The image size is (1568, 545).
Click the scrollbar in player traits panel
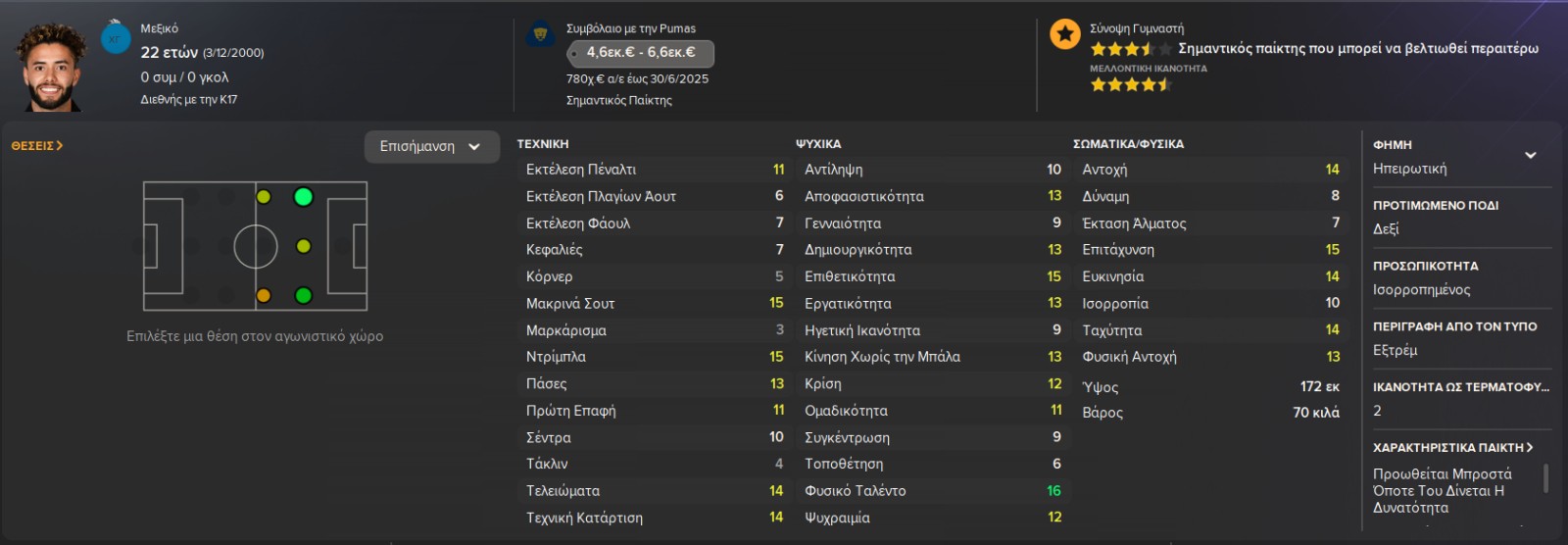[1546, 478]
